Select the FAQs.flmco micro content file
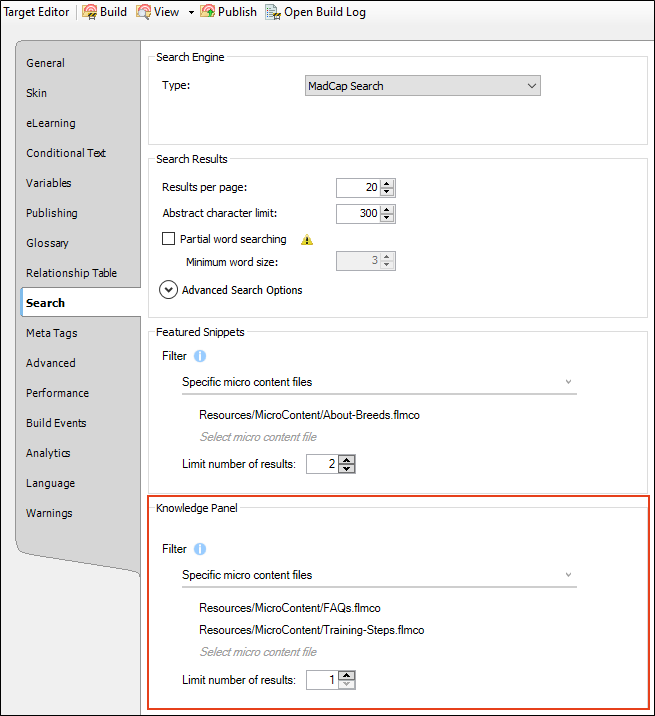 coord(290,608)
